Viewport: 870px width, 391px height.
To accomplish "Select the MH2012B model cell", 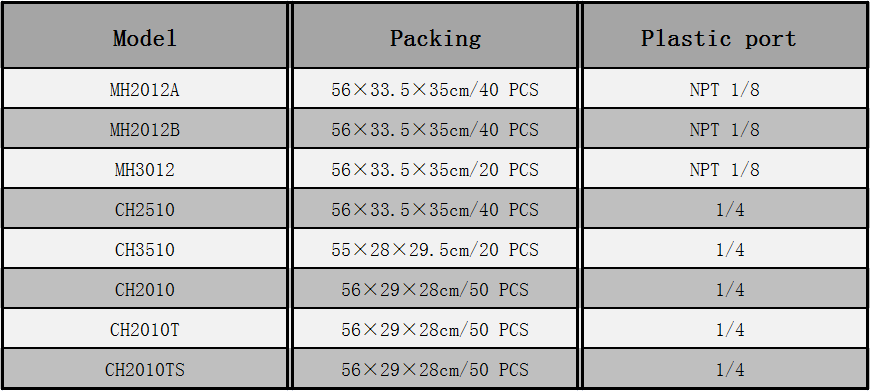I will [145, 129].
